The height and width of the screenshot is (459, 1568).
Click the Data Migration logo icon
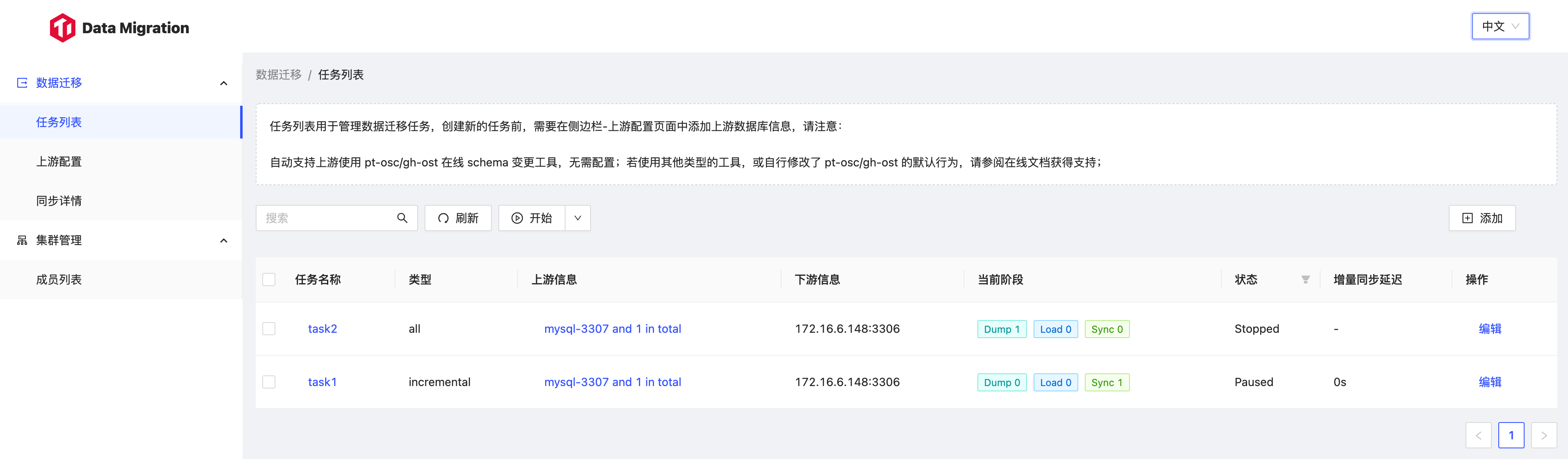point(62,28)
